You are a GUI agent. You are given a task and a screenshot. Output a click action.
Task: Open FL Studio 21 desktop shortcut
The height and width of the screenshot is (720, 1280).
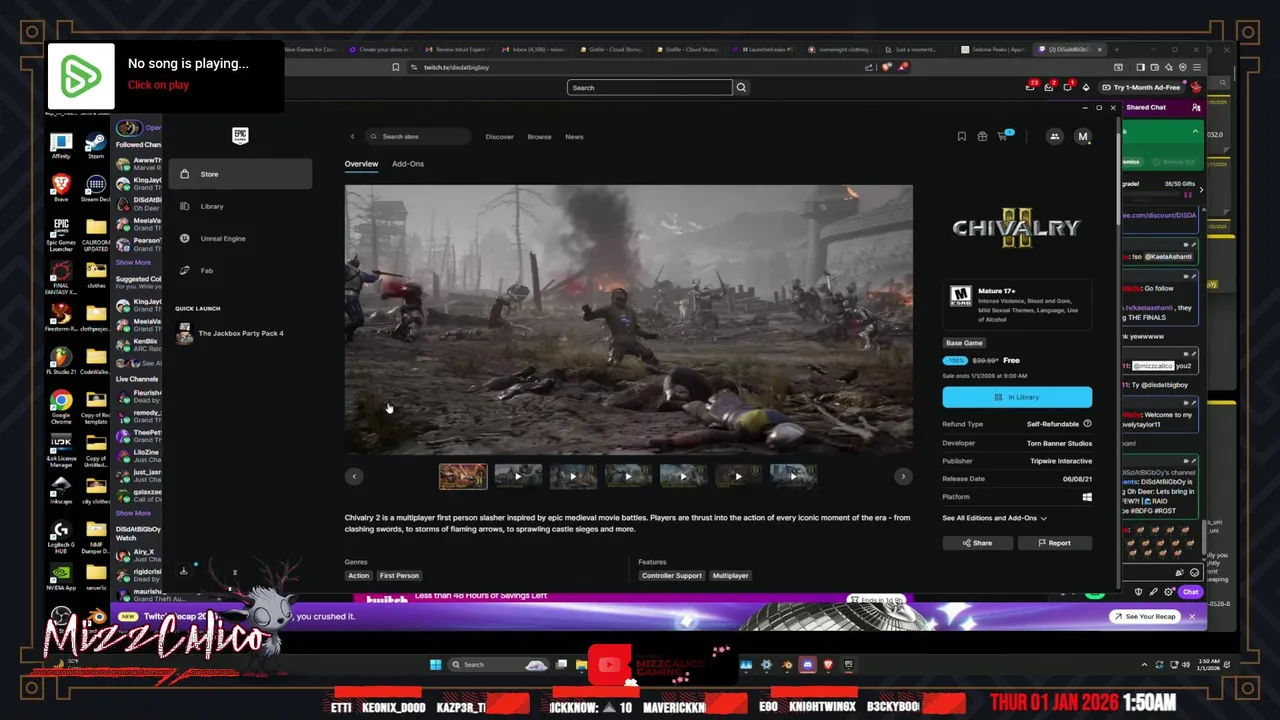[61, 360]
